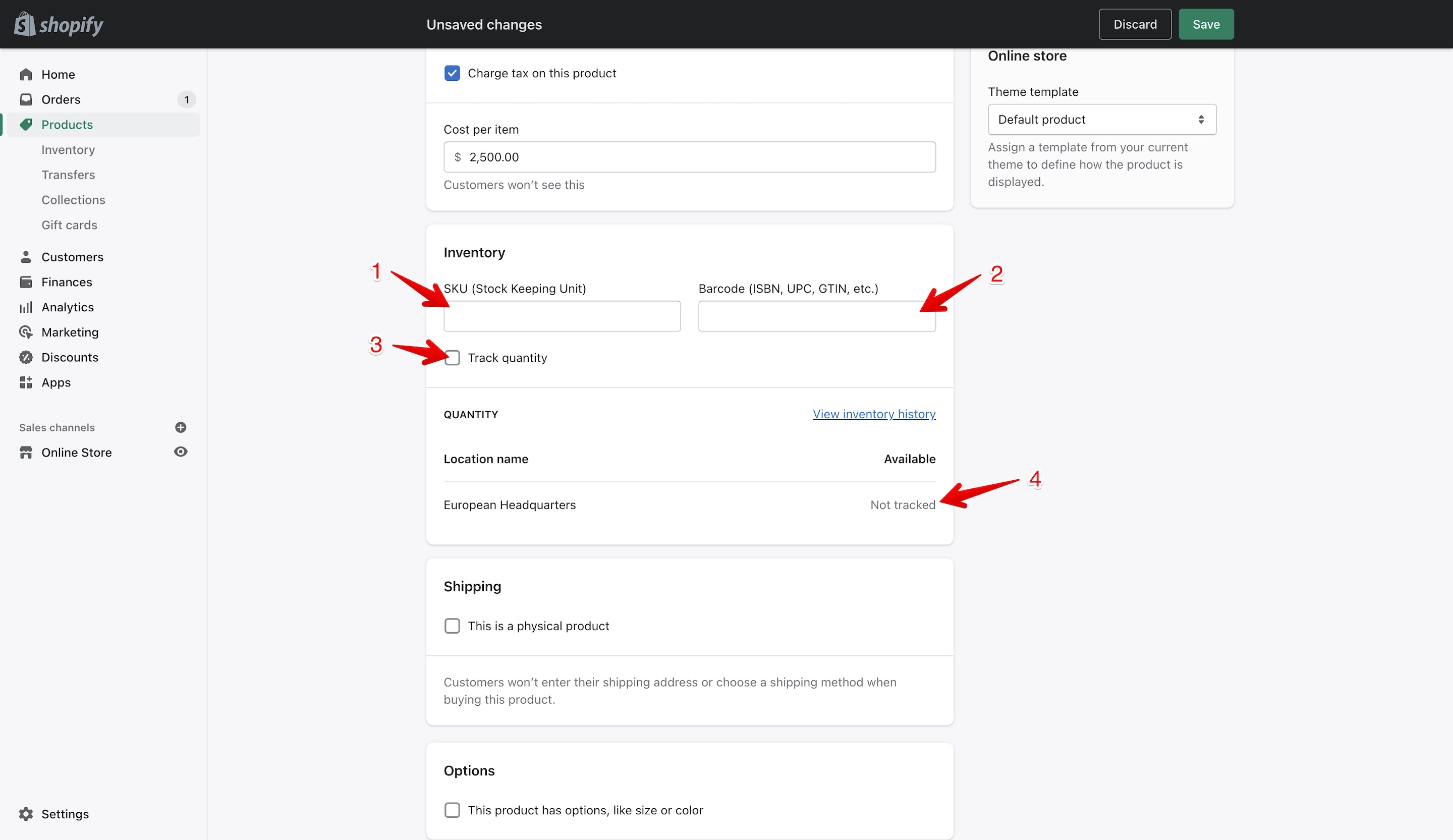The width and height of the screenshot is (1453, 840).
Task: Open Online Store sales channel
Action: coord(77,452)
